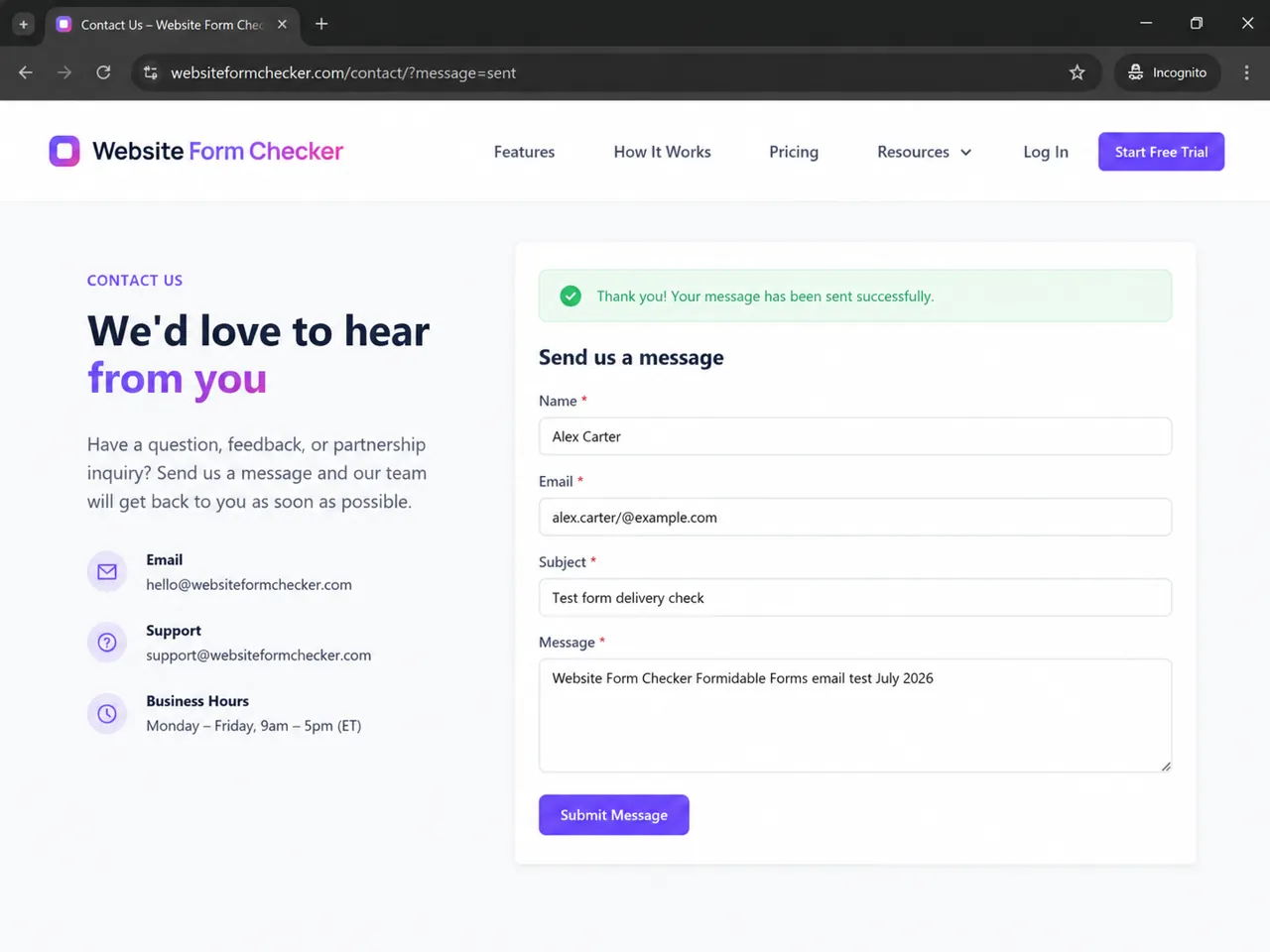1270x952 pixels.
Task: Open site information icon in address bar
Action: tap(151, 72)
